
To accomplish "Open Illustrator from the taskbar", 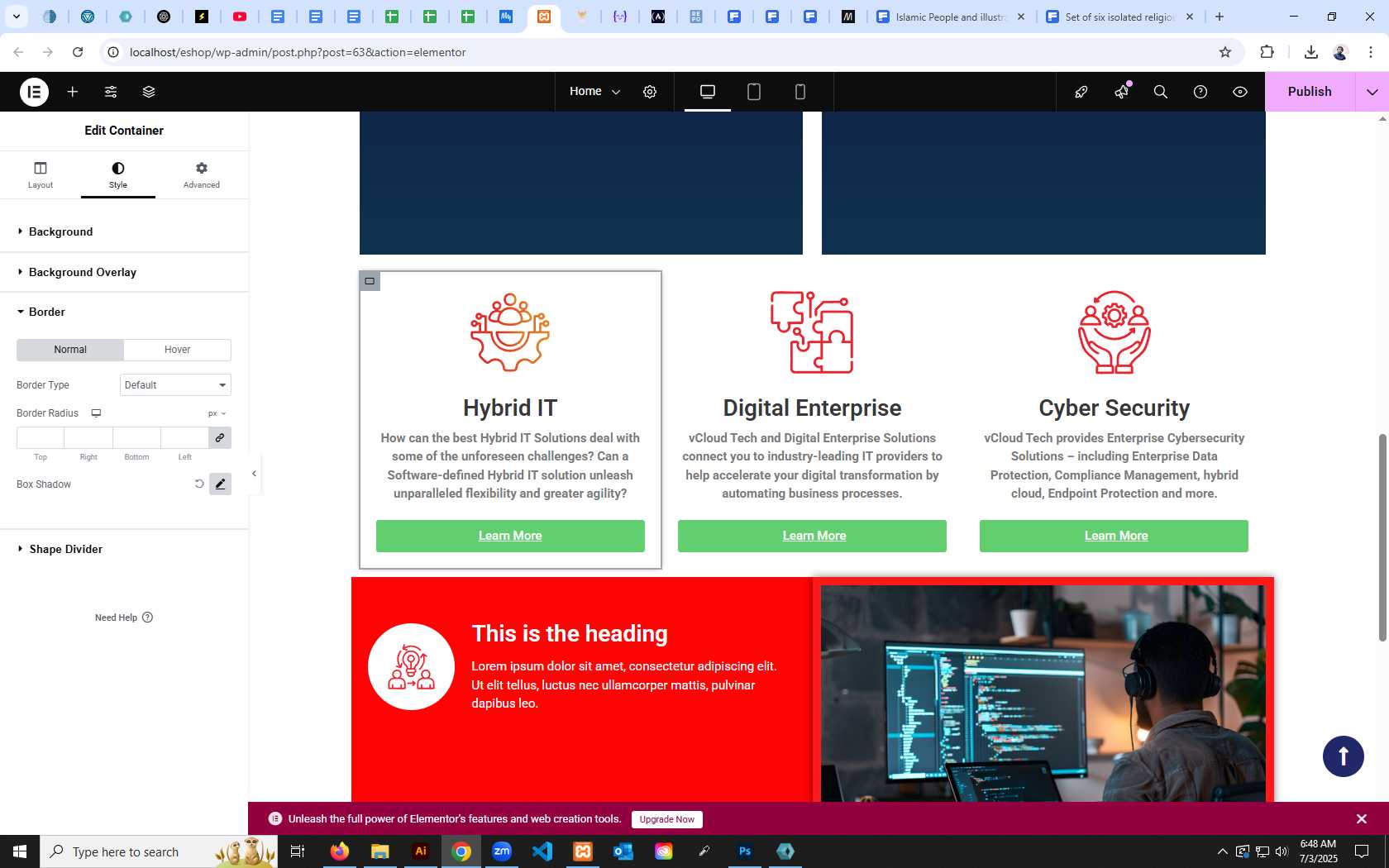I will point(421,851).
